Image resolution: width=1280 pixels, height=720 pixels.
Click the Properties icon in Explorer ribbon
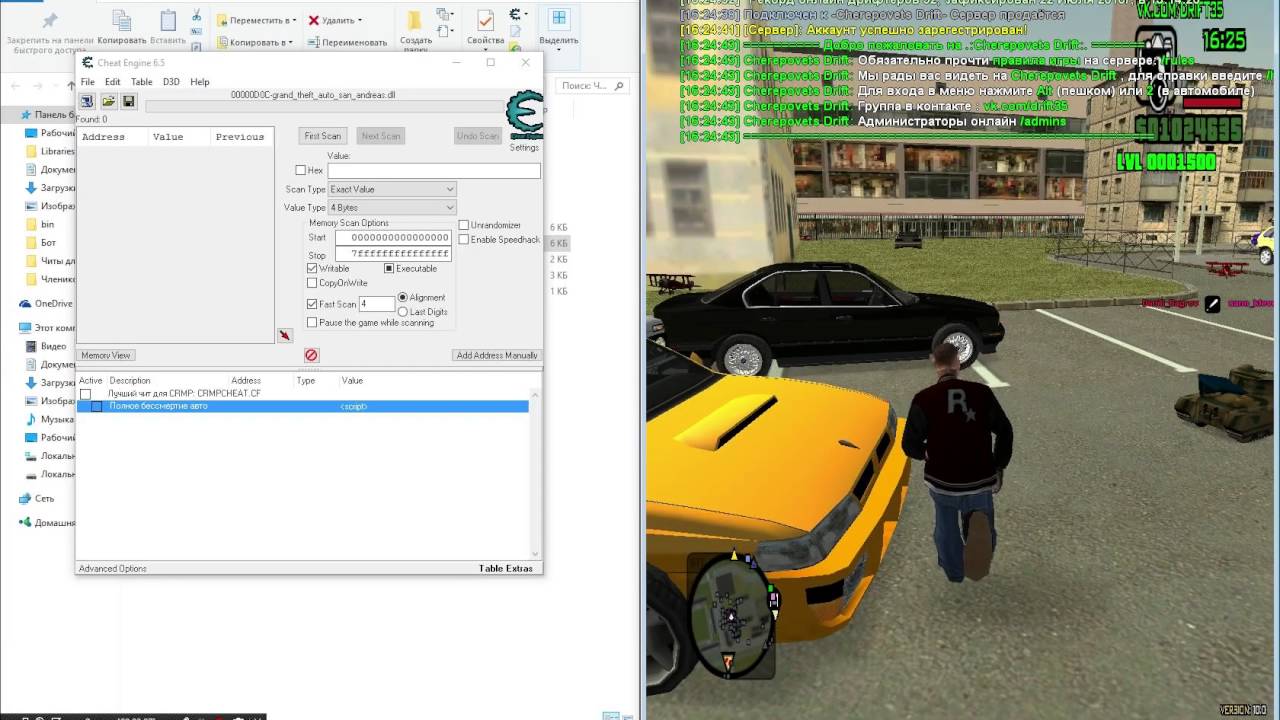click(x=485, y=22)
